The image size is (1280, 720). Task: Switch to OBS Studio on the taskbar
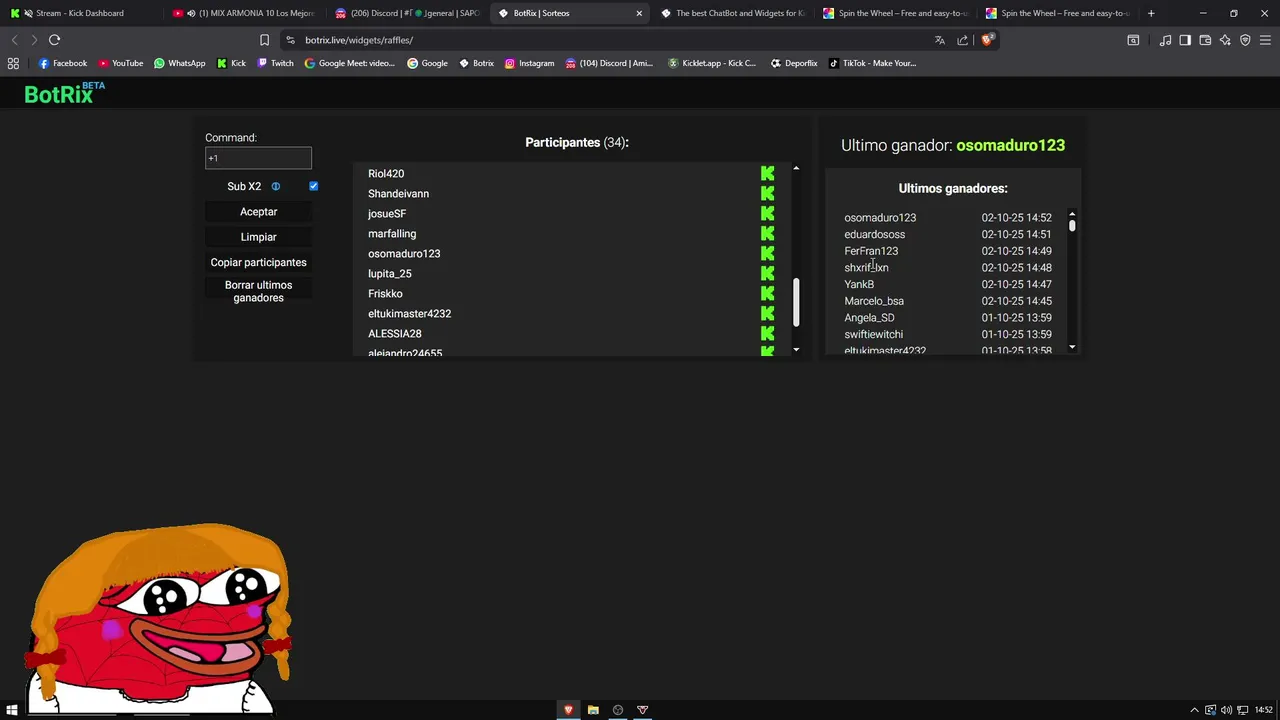pos(618,710)
